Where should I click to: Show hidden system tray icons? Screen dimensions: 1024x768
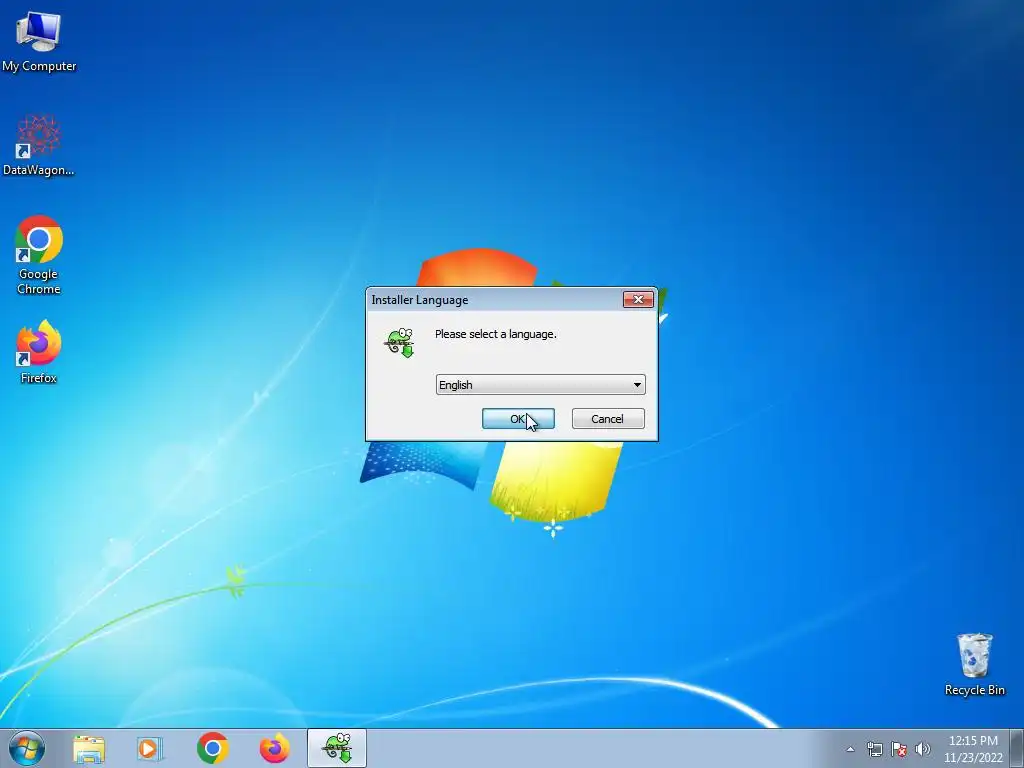[850, 749]
